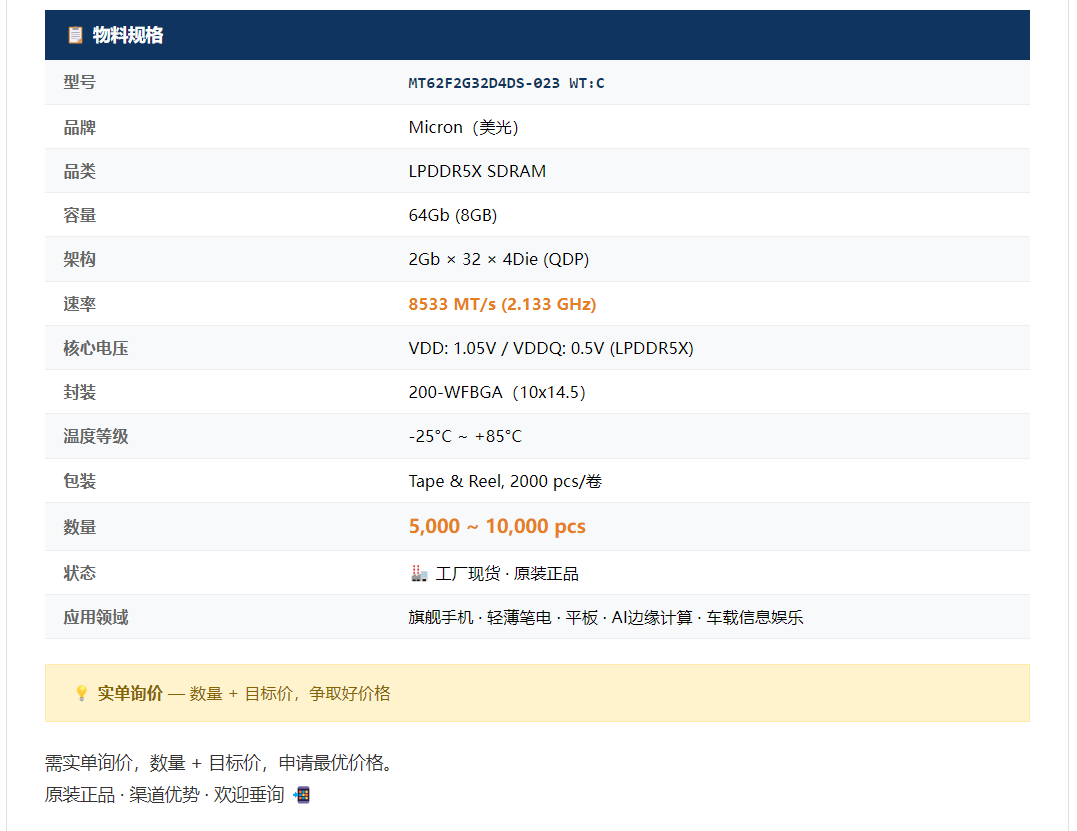Click the 数量 row label

[80, 527]
